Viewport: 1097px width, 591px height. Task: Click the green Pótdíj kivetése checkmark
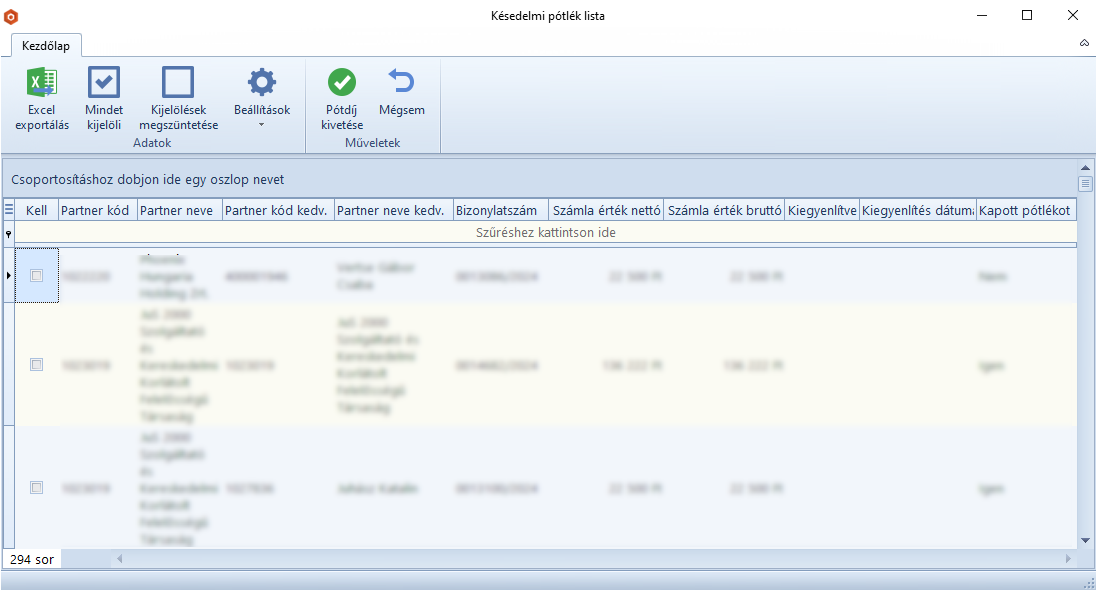342,83
